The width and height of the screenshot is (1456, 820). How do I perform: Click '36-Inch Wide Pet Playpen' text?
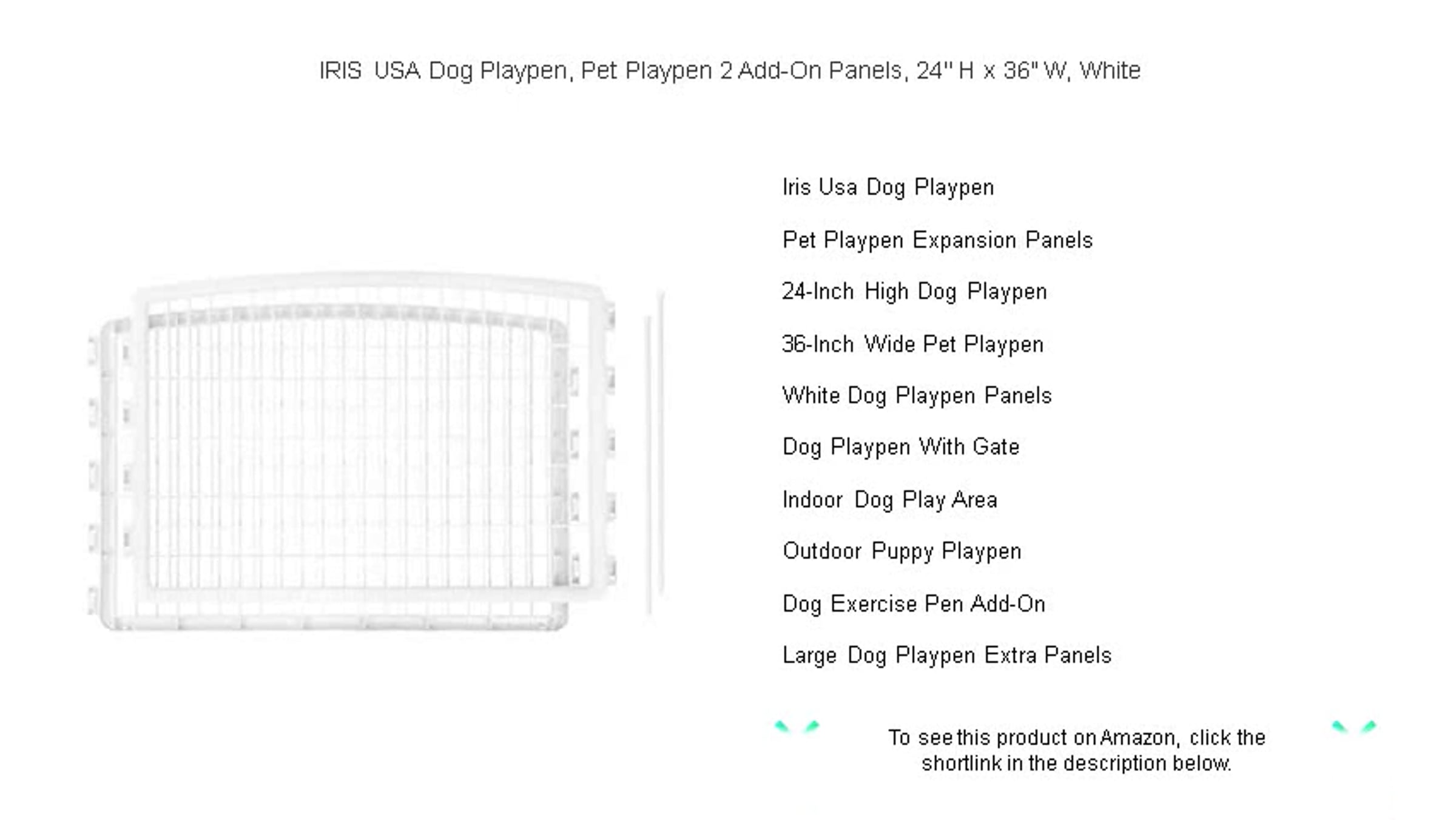(x=912, y=344)
